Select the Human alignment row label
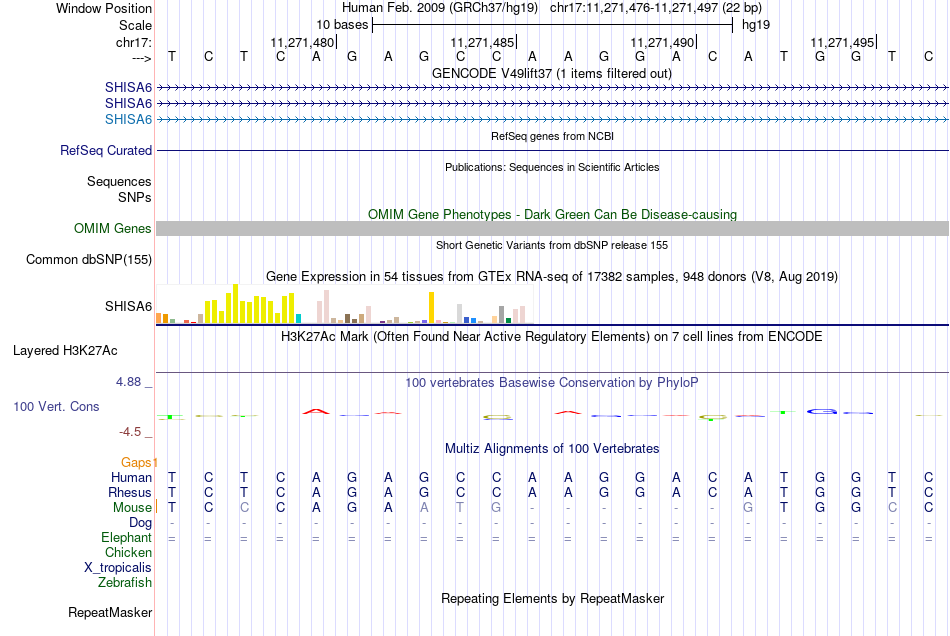950x636 pixels. [x=131, y=477]
